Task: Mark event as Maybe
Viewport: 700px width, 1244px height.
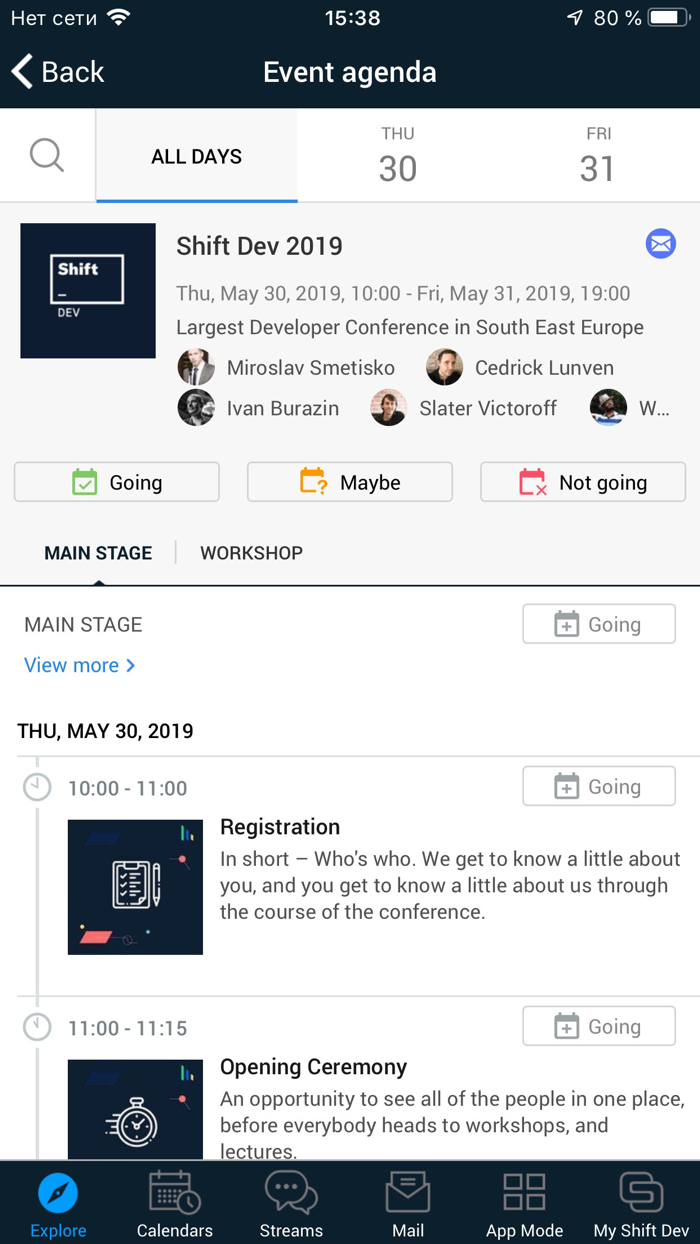Action: [350, 482]
